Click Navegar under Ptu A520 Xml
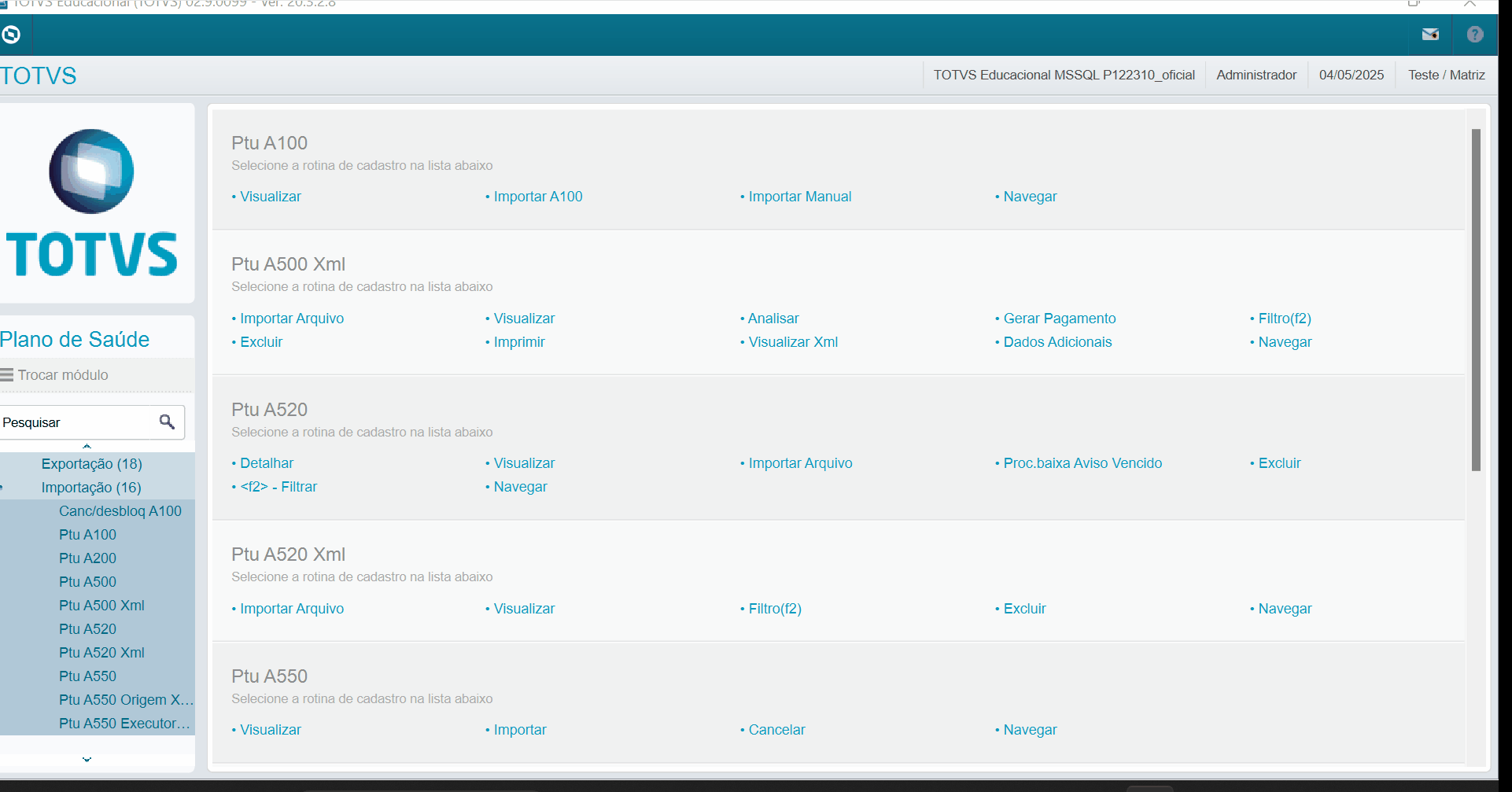 (x=1285, y=609)
